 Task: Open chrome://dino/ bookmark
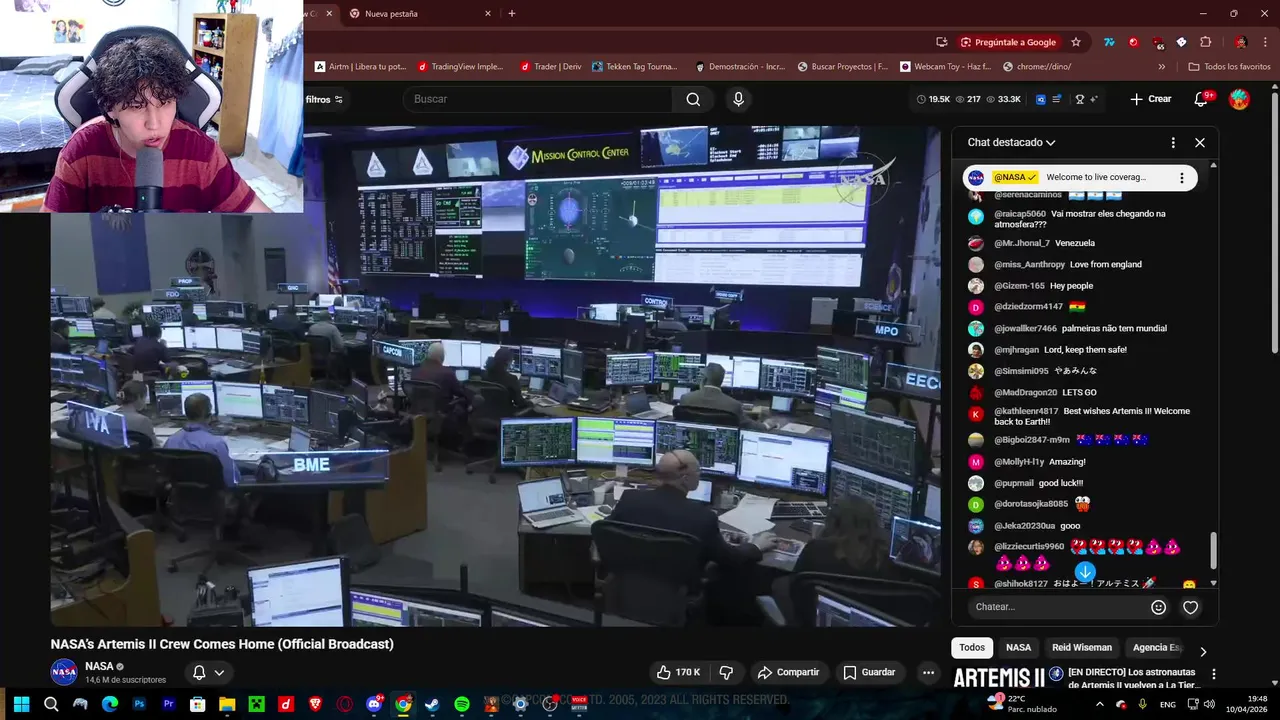point(1036,67)
